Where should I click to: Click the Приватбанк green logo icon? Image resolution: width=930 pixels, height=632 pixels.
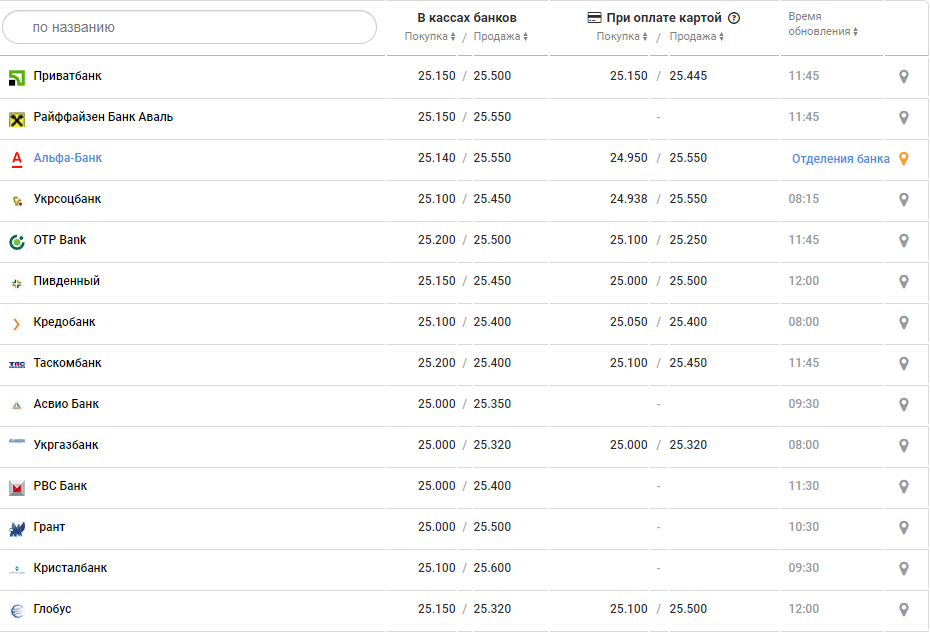tap(17, 77)
